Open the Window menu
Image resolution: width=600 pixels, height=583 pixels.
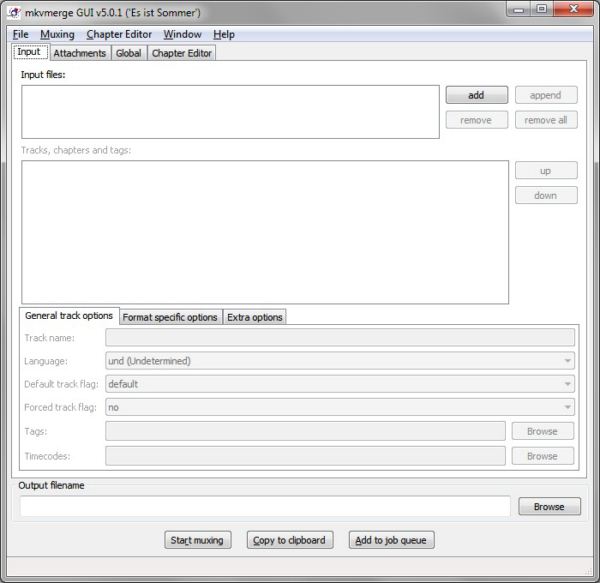click(x=183, y=34)
